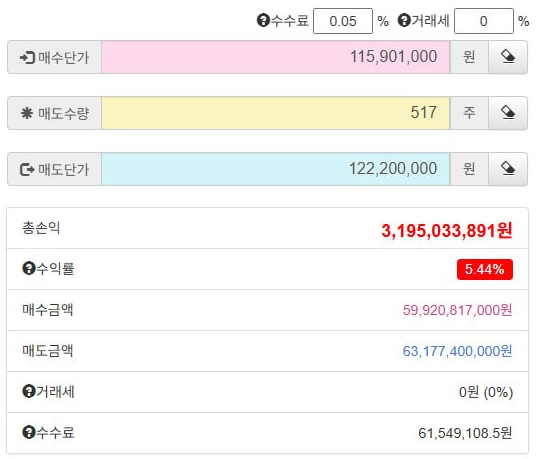Click the 원 unit label beside 매수단가
Screen dimensions: 542x459
click(x=469, y=57)
